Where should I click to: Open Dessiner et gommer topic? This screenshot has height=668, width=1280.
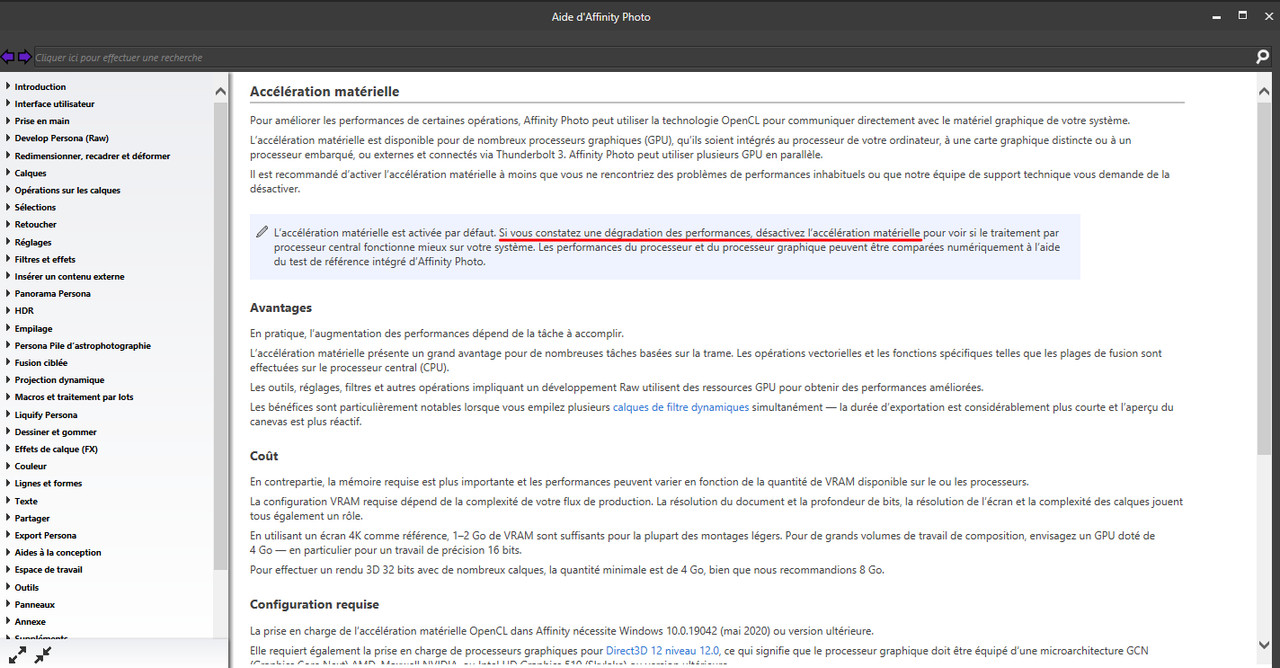tap(56, 432)
